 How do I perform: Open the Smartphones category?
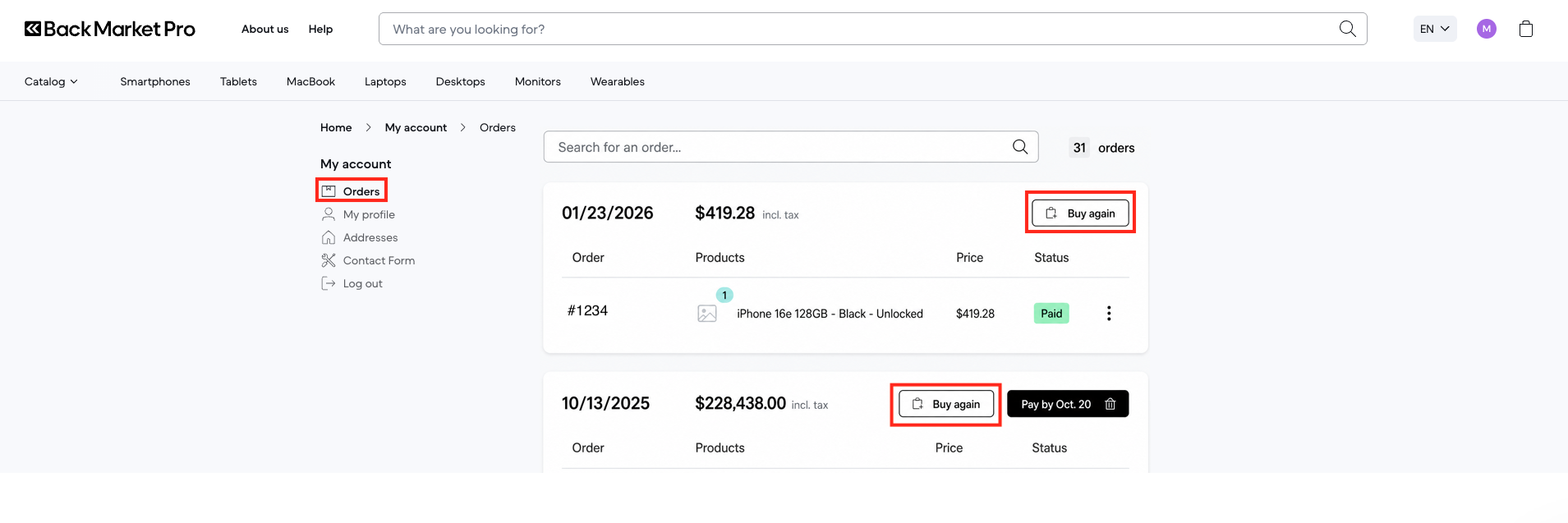(155, 81)
